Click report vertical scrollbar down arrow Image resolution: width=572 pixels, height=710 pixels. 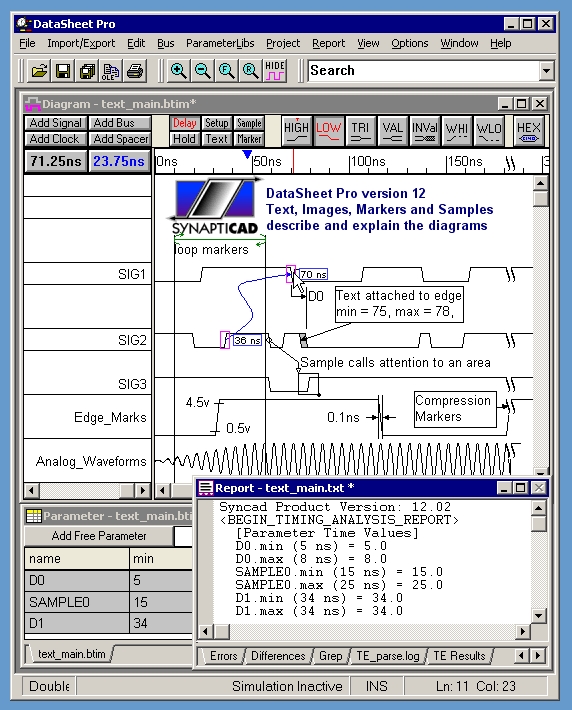(538, 615)
